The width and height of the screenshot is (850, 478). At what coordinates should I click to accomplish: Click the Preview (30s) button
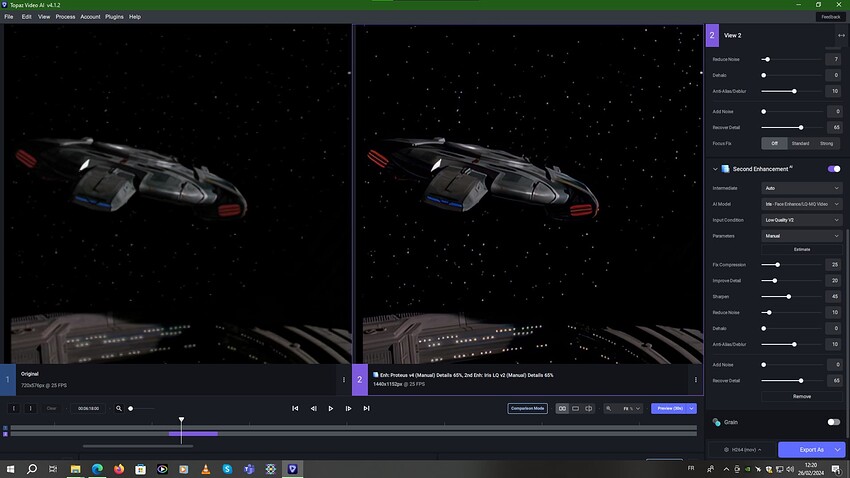(x=669, y=408)
